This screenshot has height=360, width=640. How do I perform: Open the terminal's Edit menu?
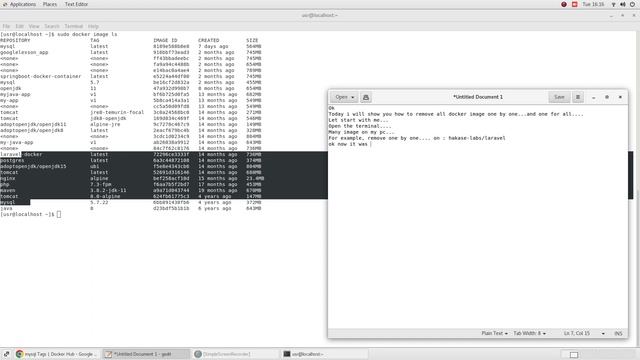coord(19,26)
